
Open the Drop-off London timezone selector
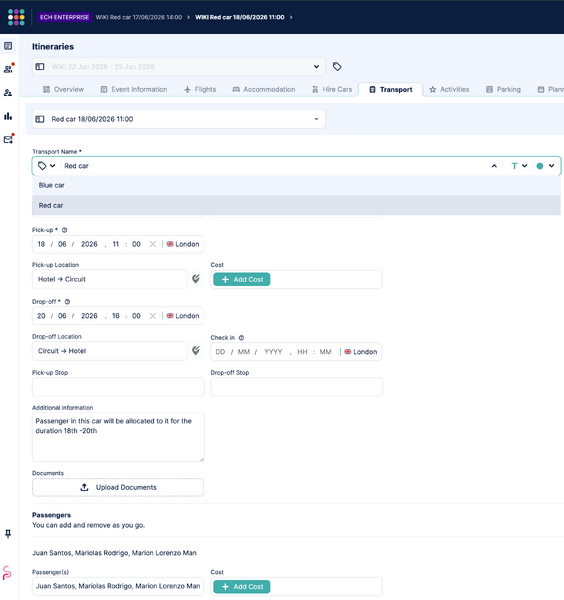[183, 316]
